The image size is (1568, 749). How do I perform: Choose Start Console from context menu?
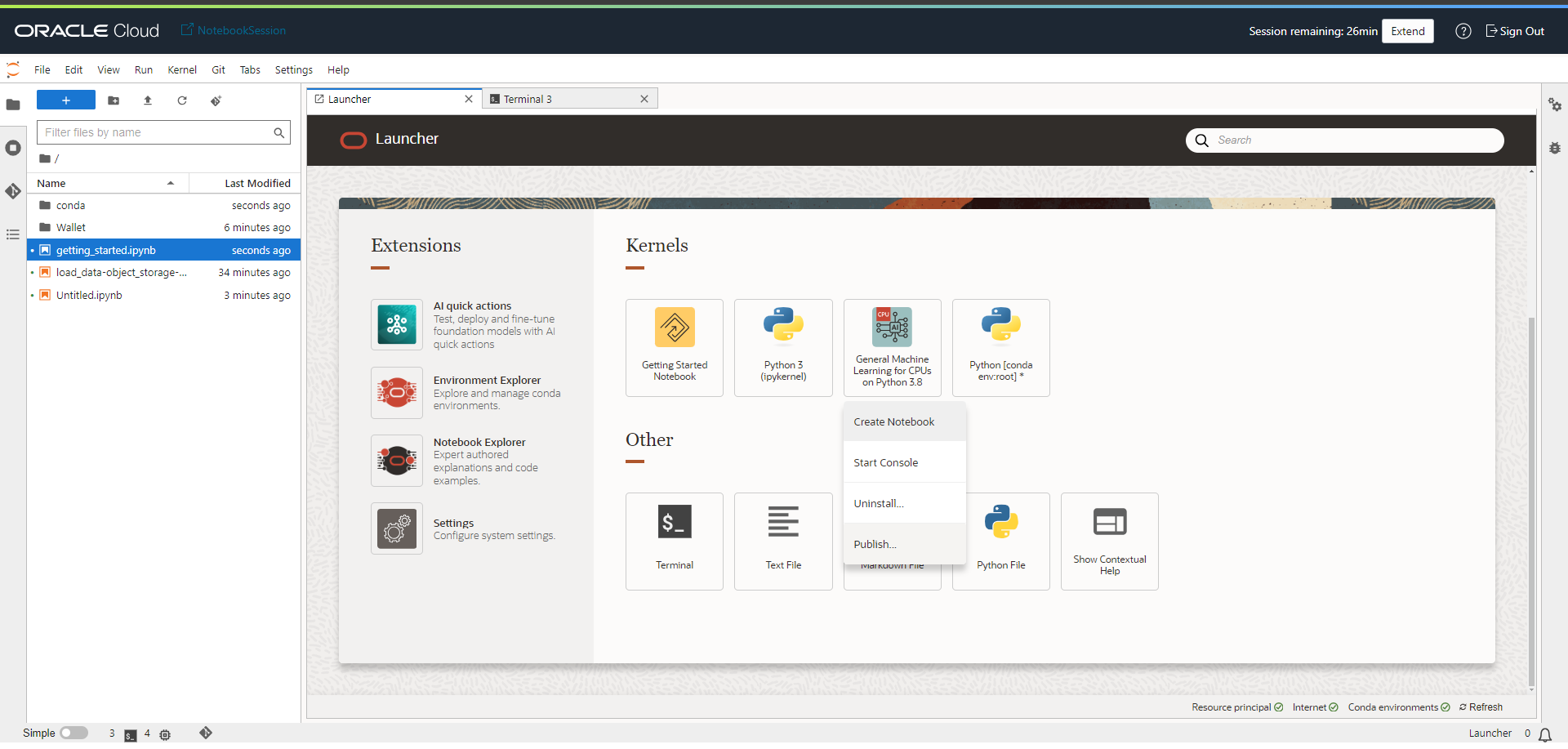pos(905,462)
